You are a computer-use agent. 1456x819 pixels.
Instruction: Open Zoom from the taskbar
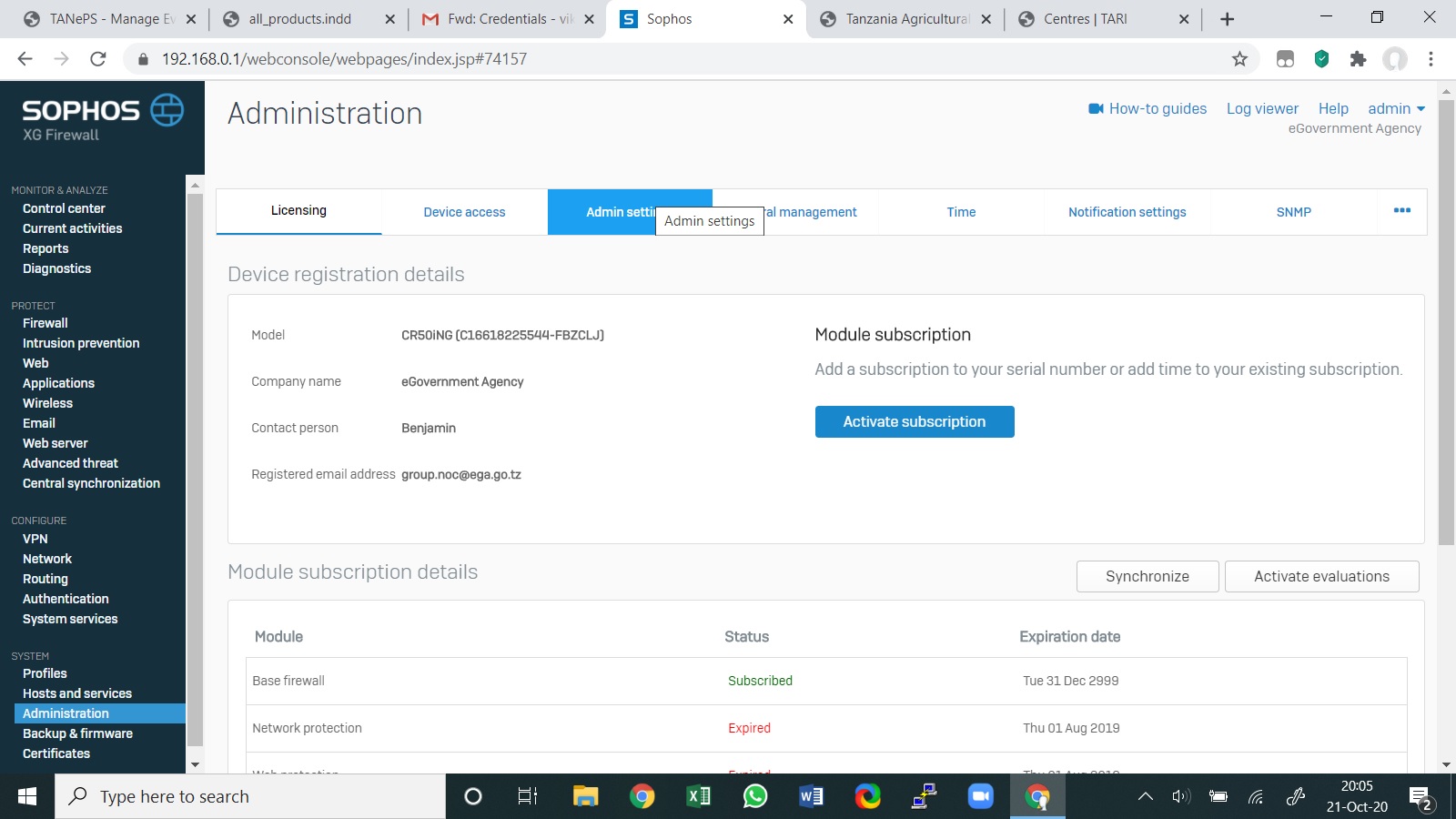pos(980,796)
